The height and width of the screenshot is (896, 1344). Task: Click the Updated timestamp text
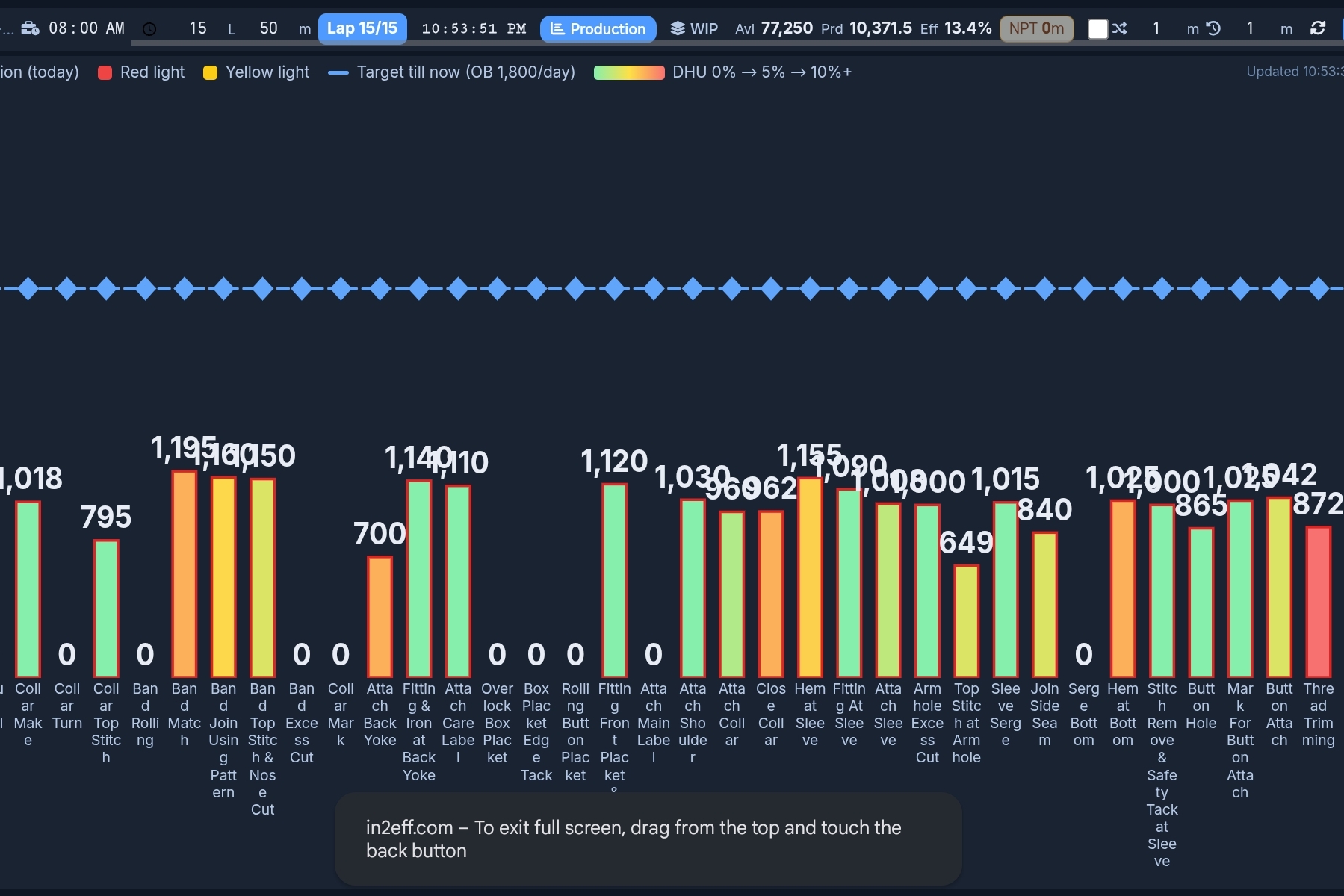[1295, 72]
